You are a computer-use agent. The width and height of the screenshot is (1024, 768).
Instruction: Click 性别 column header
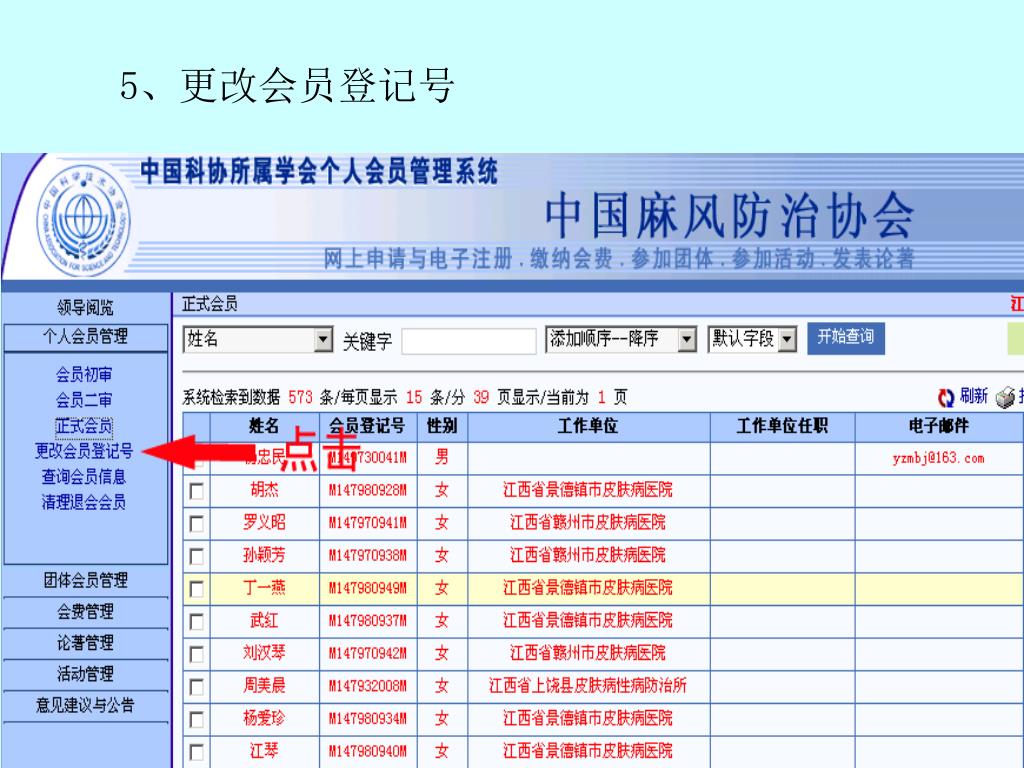[x=442, y=426]
